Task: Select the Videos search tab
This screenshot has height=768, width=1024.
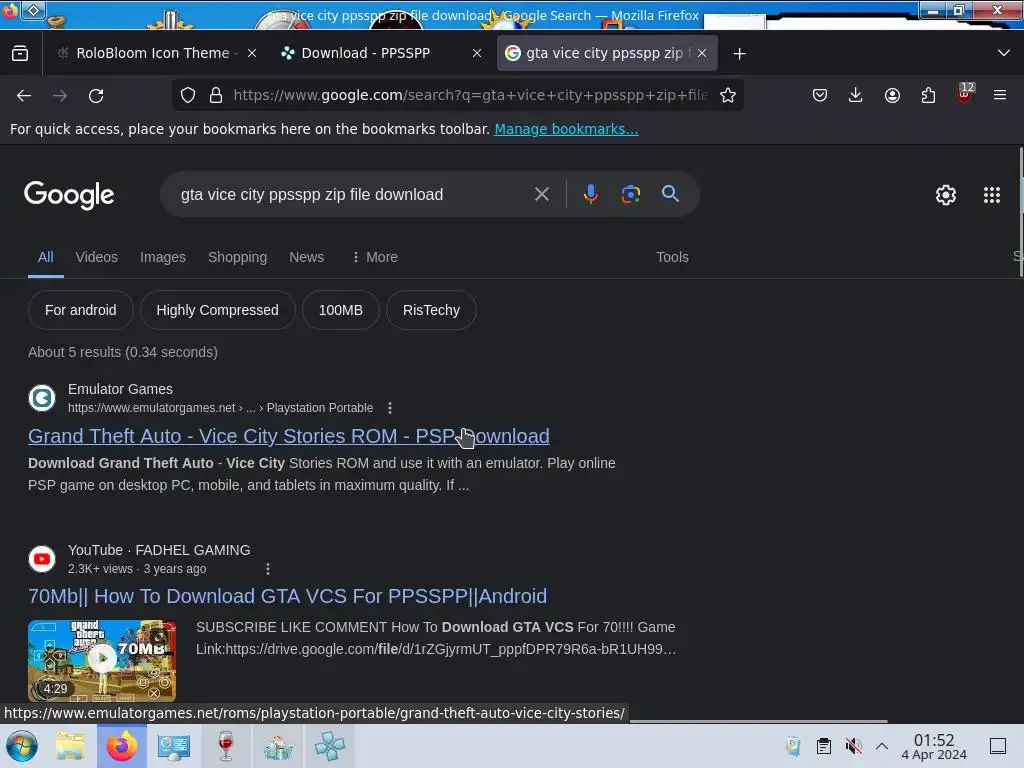Action: pos(97,257)
